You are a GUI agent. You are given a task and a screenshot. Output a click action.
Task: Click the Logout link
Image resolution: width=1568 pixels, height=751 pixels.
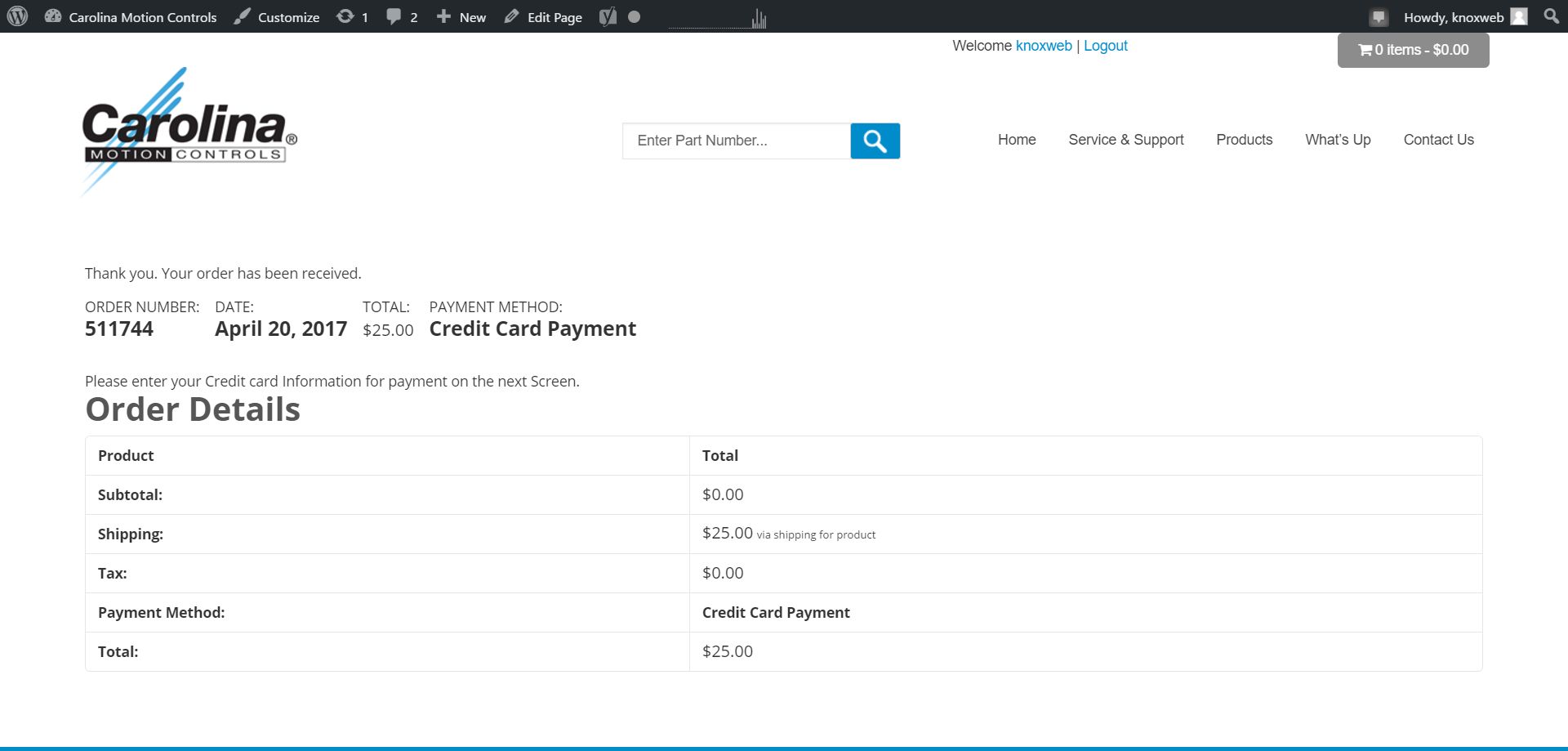(1106, 46)
